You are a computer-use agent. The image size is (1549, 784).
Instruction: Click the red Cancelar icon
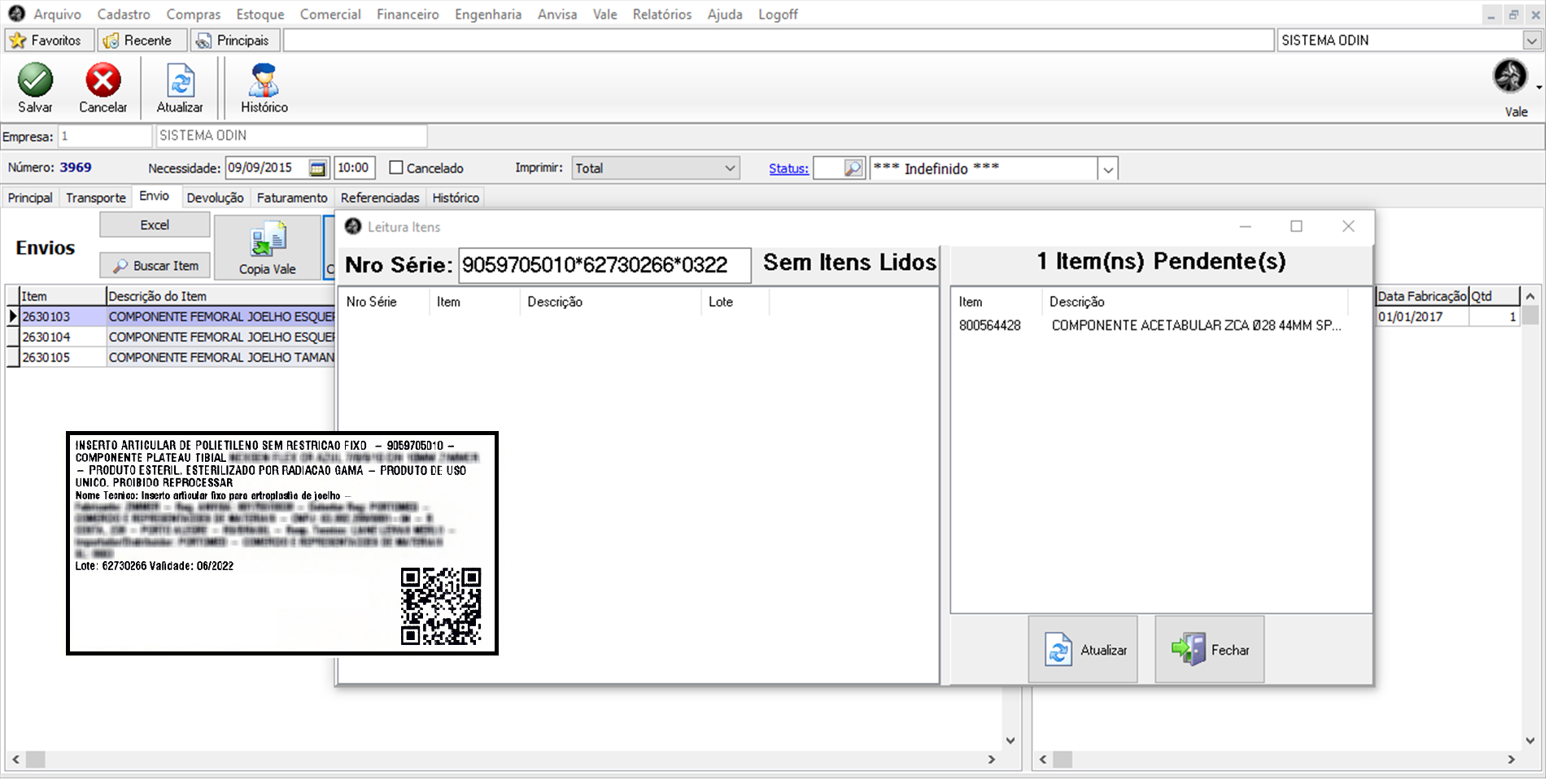(x=103, y=81)
